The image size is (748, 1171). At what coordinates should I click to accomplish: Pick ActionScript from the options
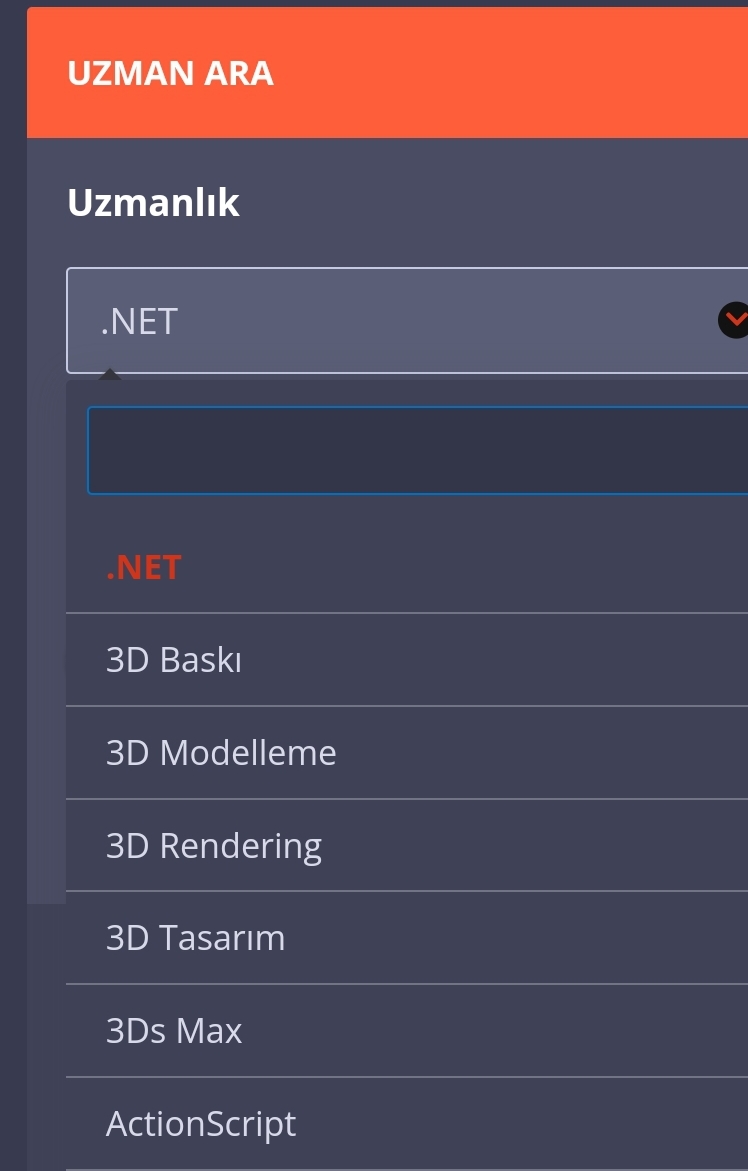407,1123
